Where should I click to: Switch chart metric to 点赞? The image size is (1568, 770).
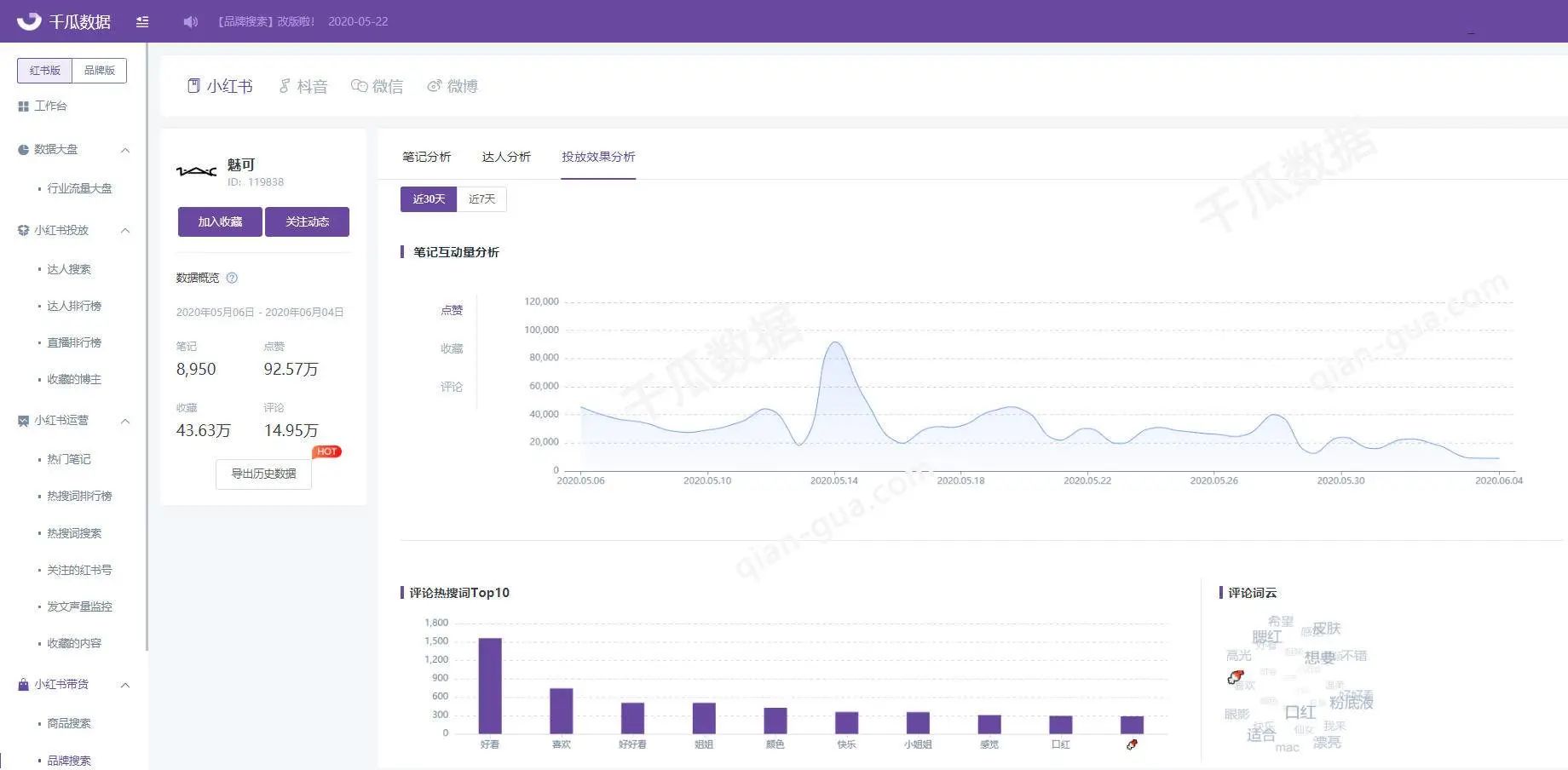pyautogui.click(x=452, y=310)
